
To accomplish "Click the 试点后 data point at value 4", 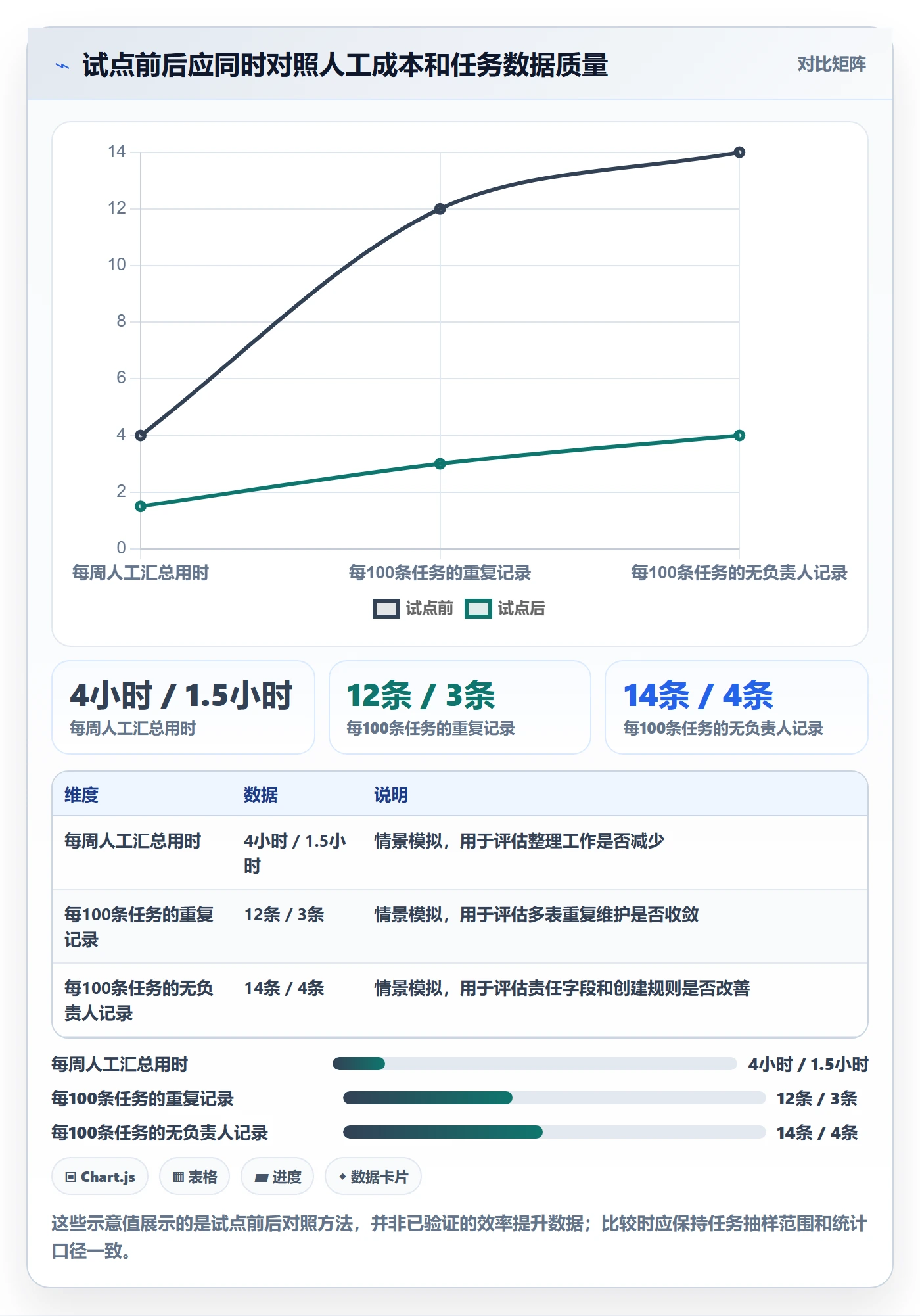I will pos(739,435).
